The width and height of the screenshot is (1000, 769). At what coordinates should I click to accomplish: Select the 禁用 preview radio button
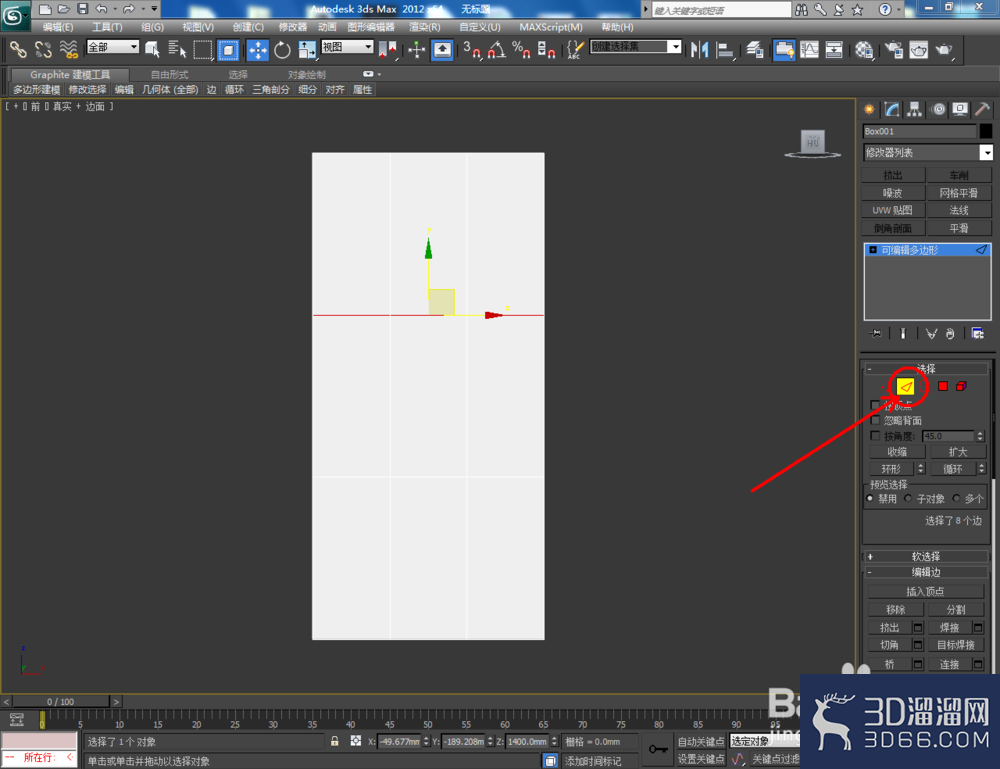point(870,498)
